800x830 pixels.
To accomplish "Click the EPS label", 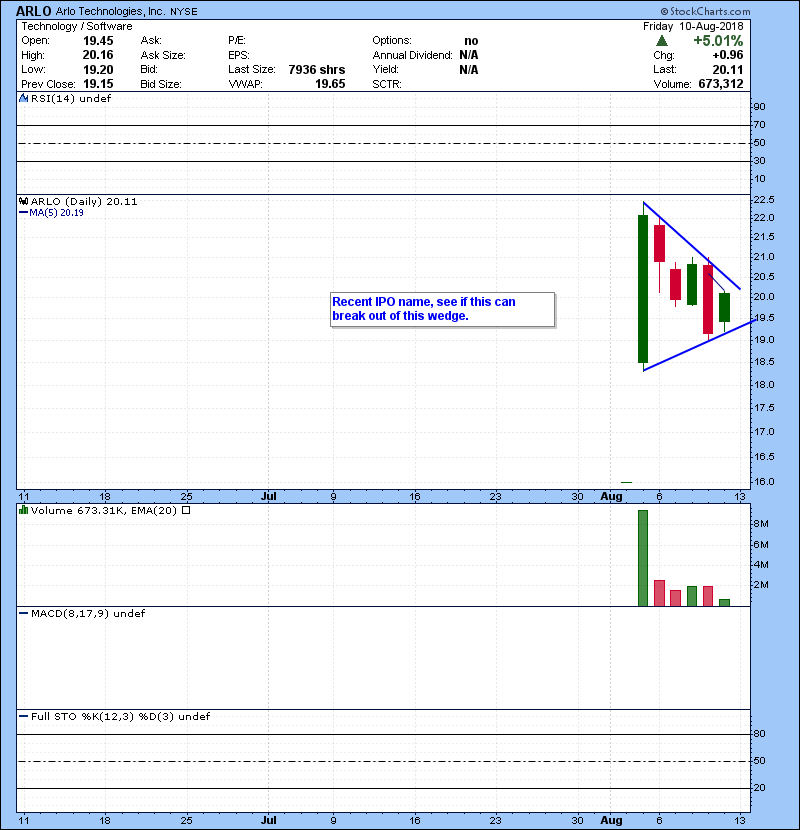I will (238, 55).
